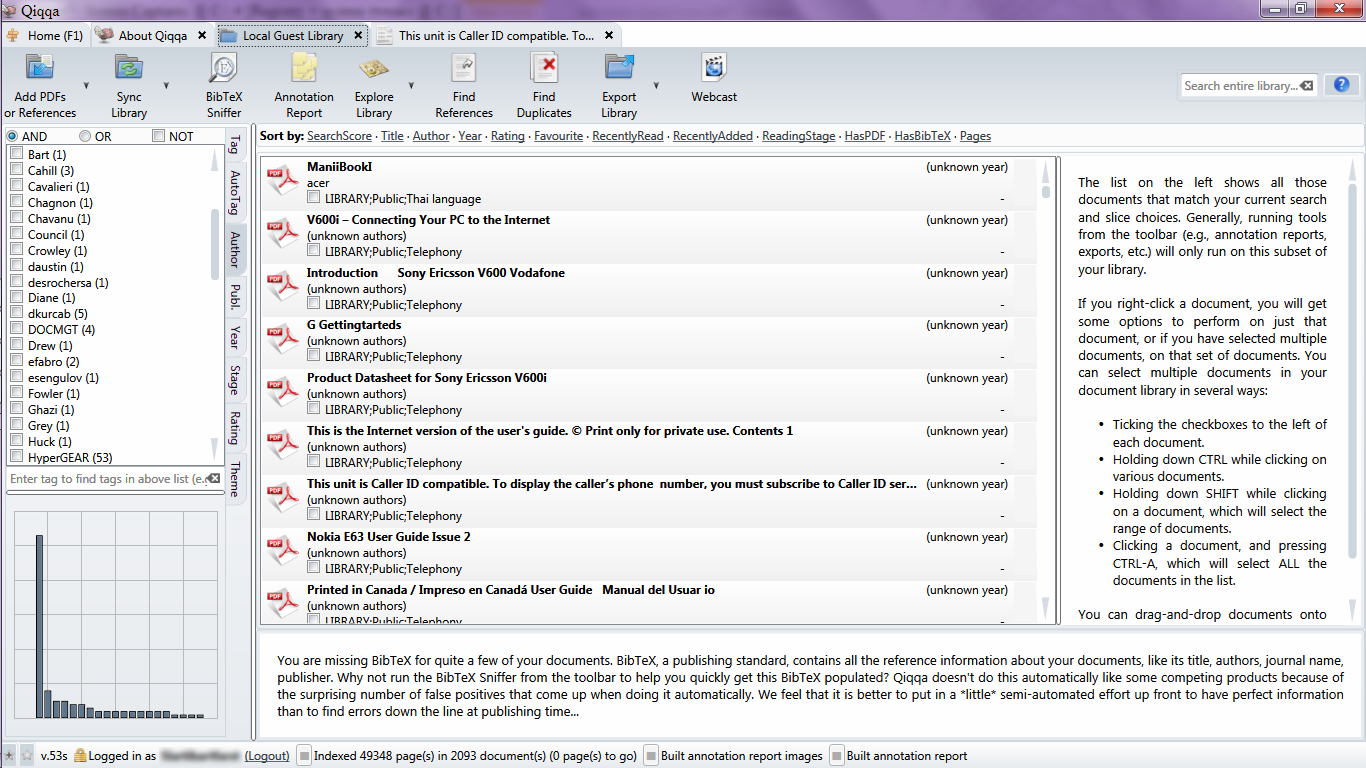
Task: Check the box for the Nokia E63 User Guide document
Action: (312, 568)
